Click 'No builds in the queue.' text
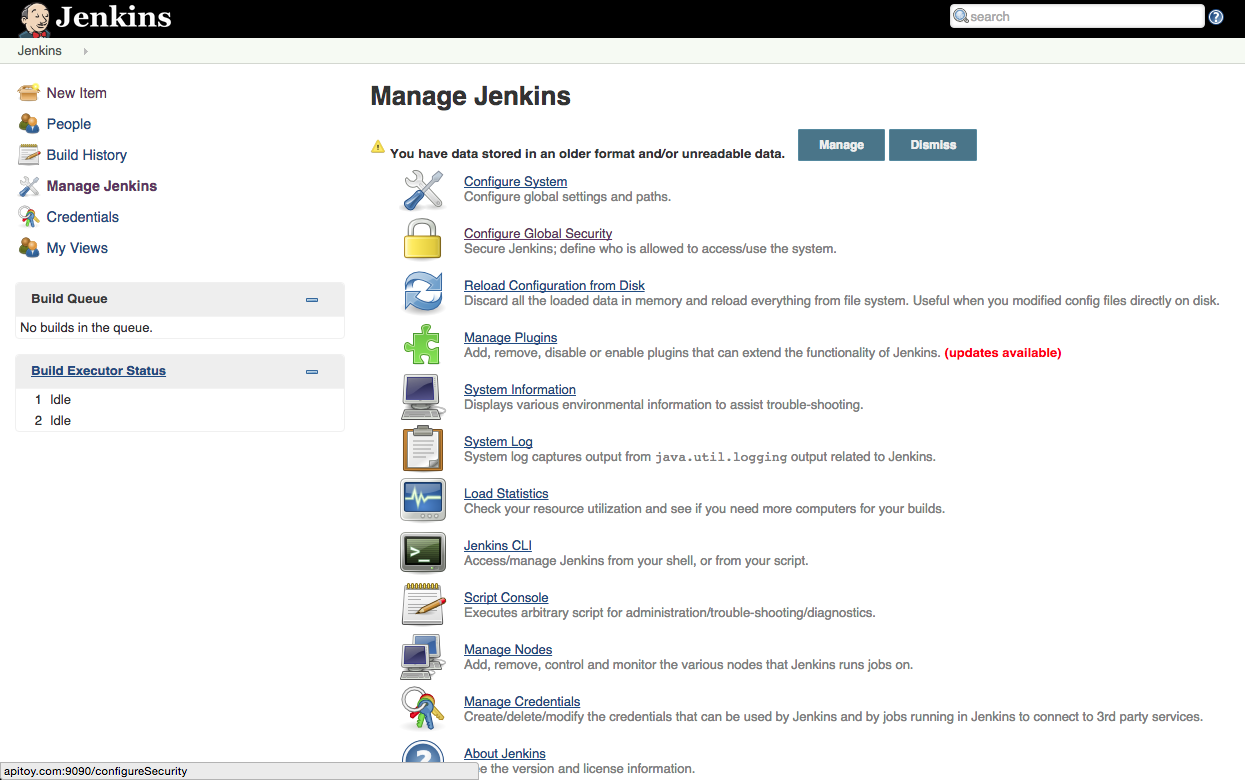Image resolution: width=1245 pixels, height=780 pixels. click(x=86, y=328)
